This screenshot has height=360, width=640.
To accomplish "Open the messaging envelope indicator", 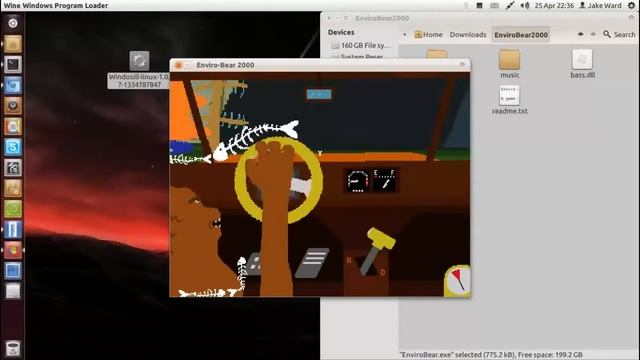I will click(x=494, y=6).
